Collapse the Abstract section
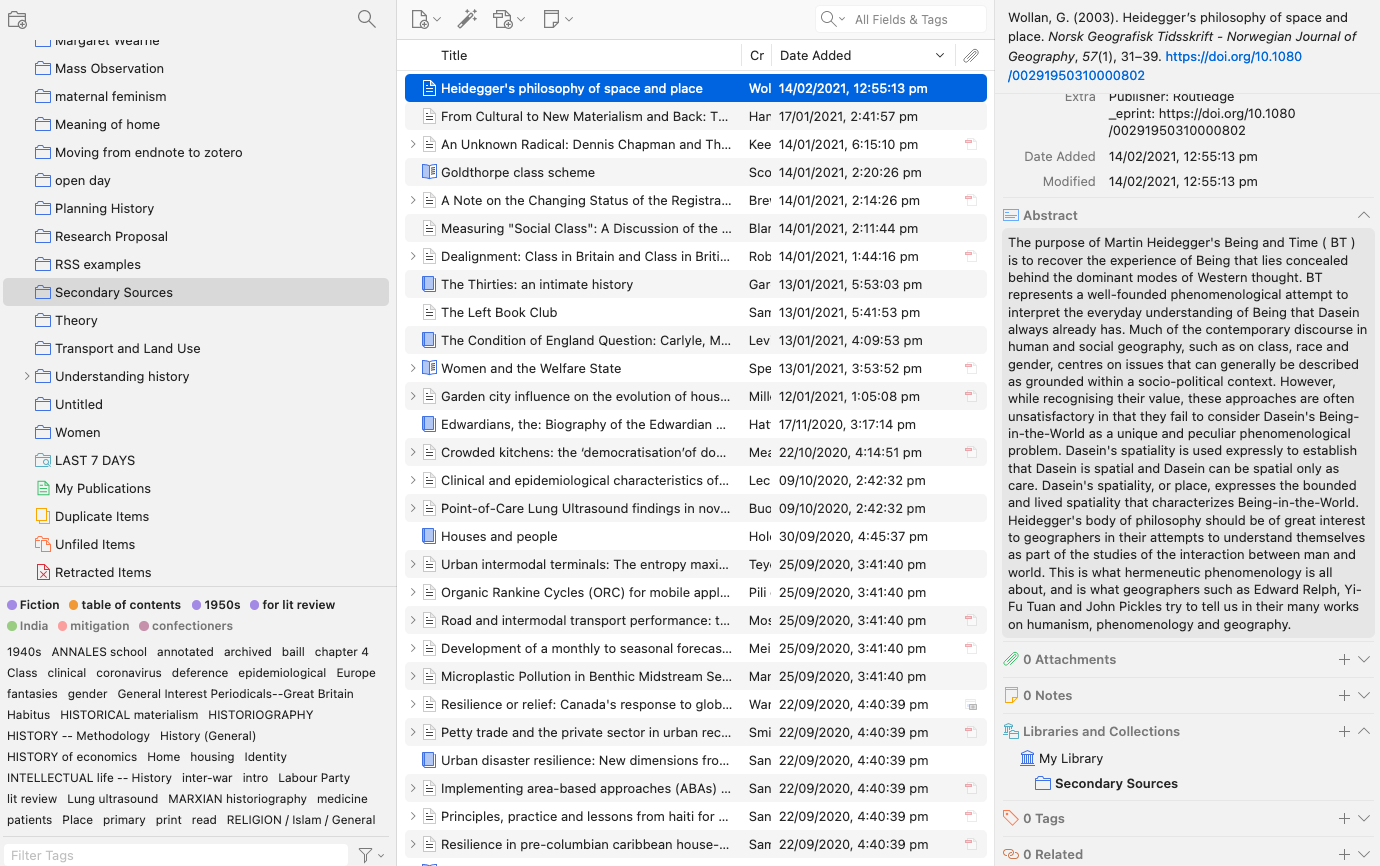This screenshot has width=1380, height=866. click(1363, 215)
